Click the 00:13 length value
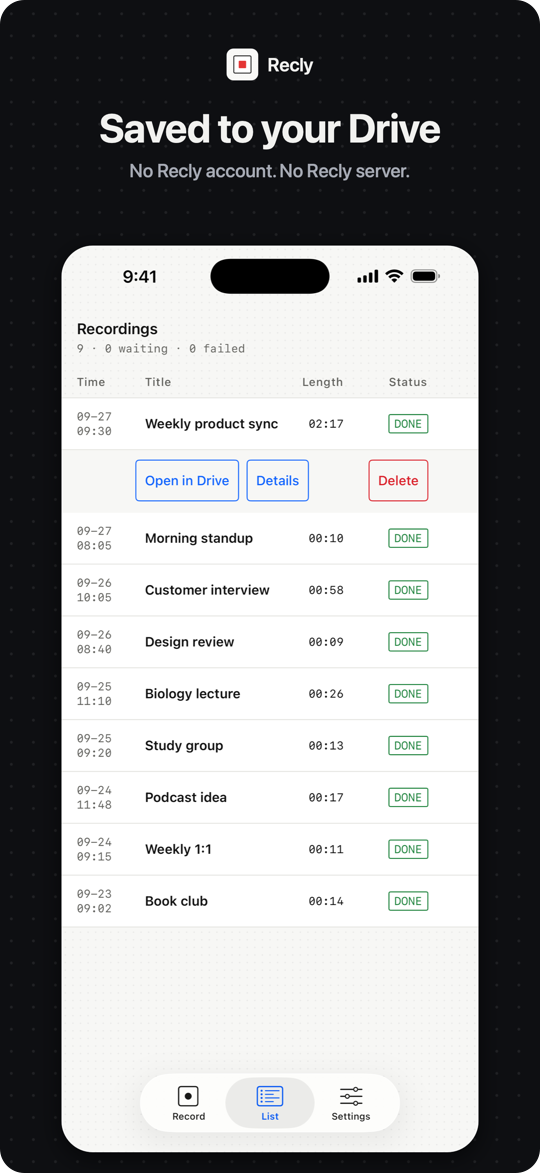The width and height of the screenshot is (540, 1173). click(x=326, y=746)
